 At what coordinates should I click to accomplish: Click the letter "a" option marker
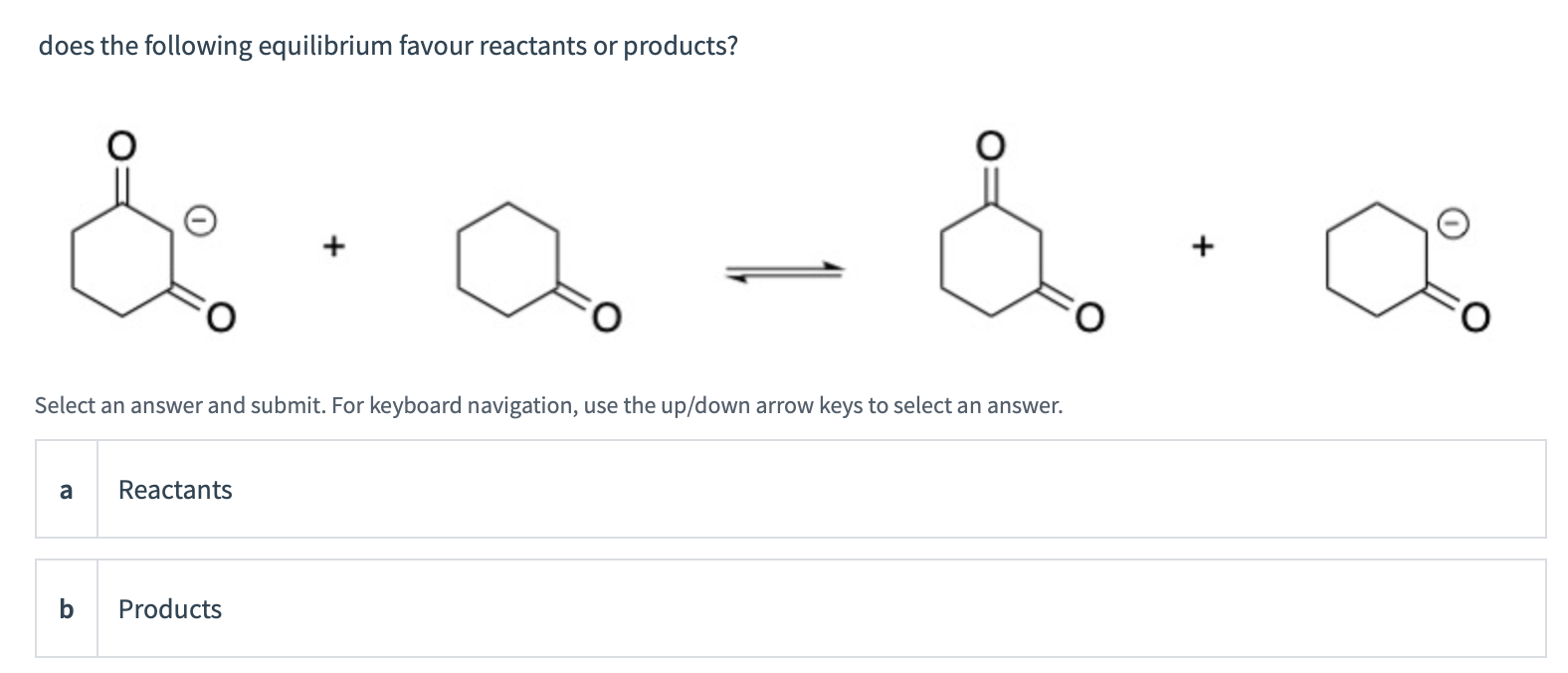click(67, 490)
